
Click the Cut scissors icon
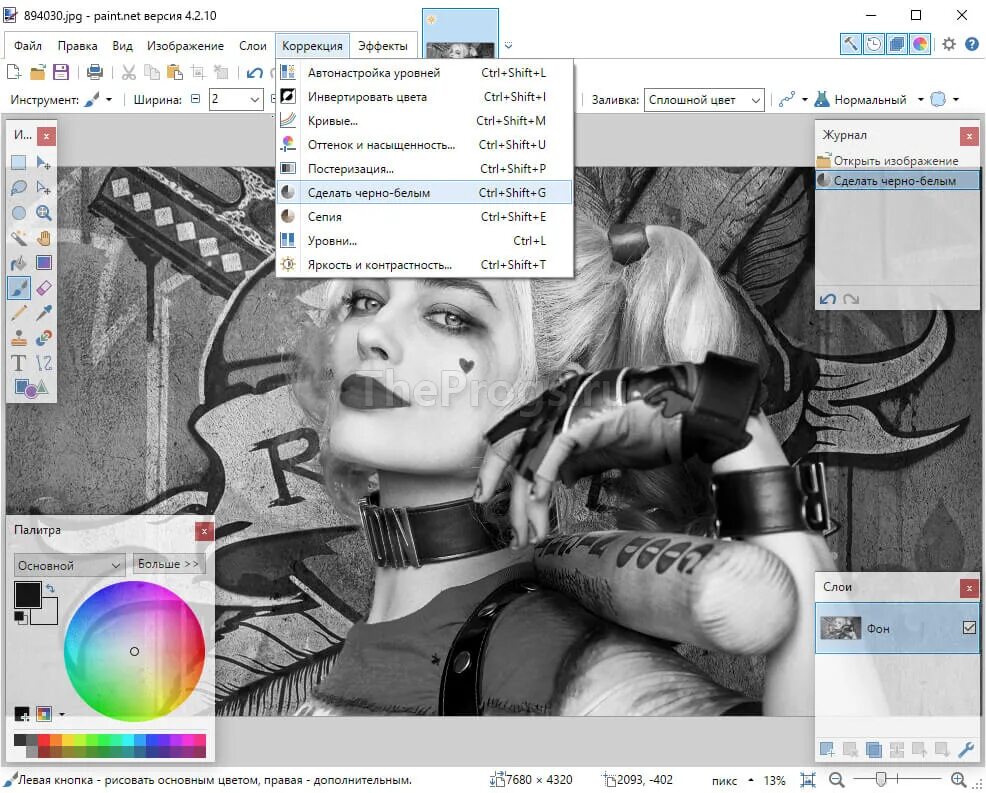(x=128, y=72)
